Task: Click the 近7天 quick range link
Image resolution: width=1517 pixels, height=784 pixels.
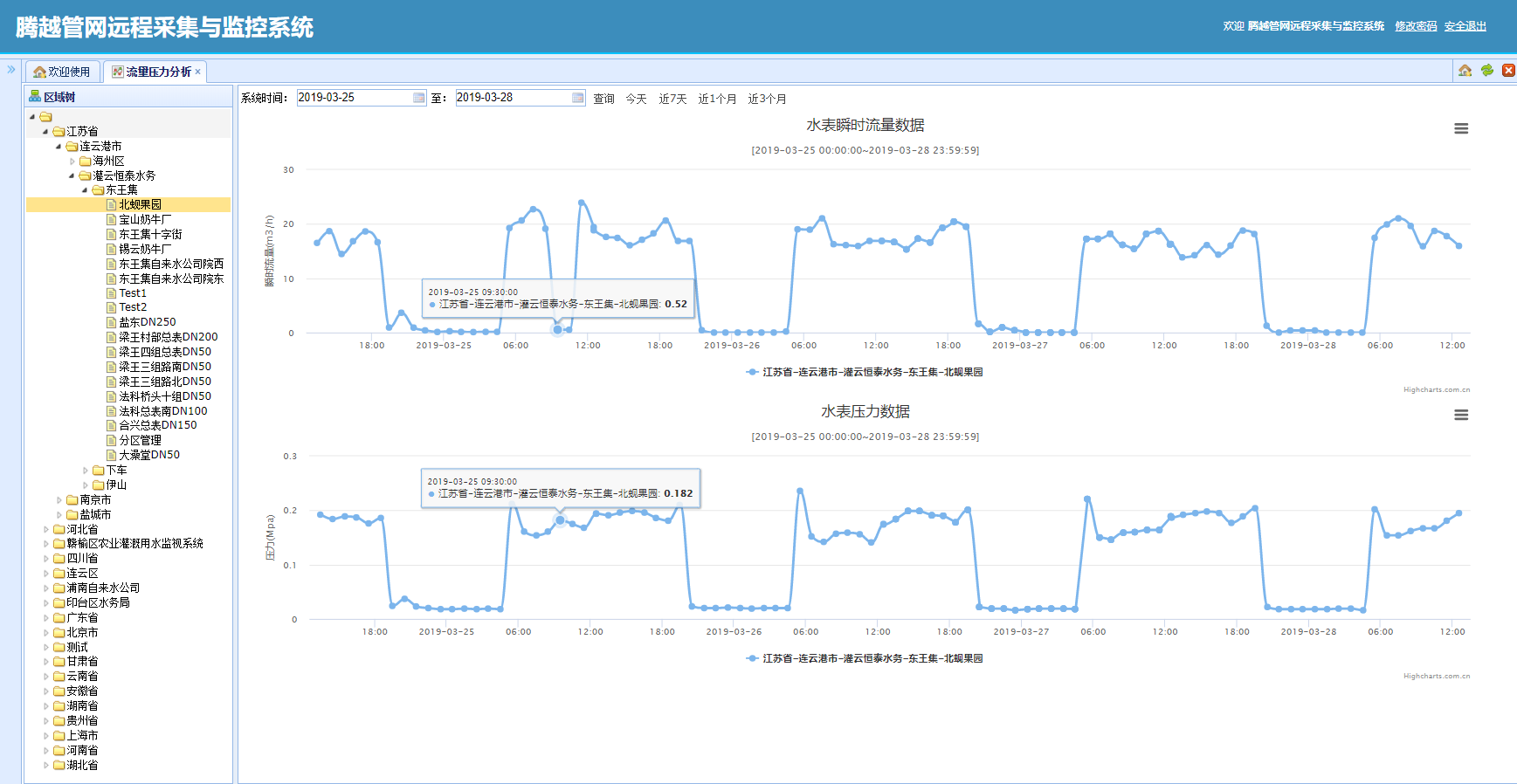Action: click(672, 99)
